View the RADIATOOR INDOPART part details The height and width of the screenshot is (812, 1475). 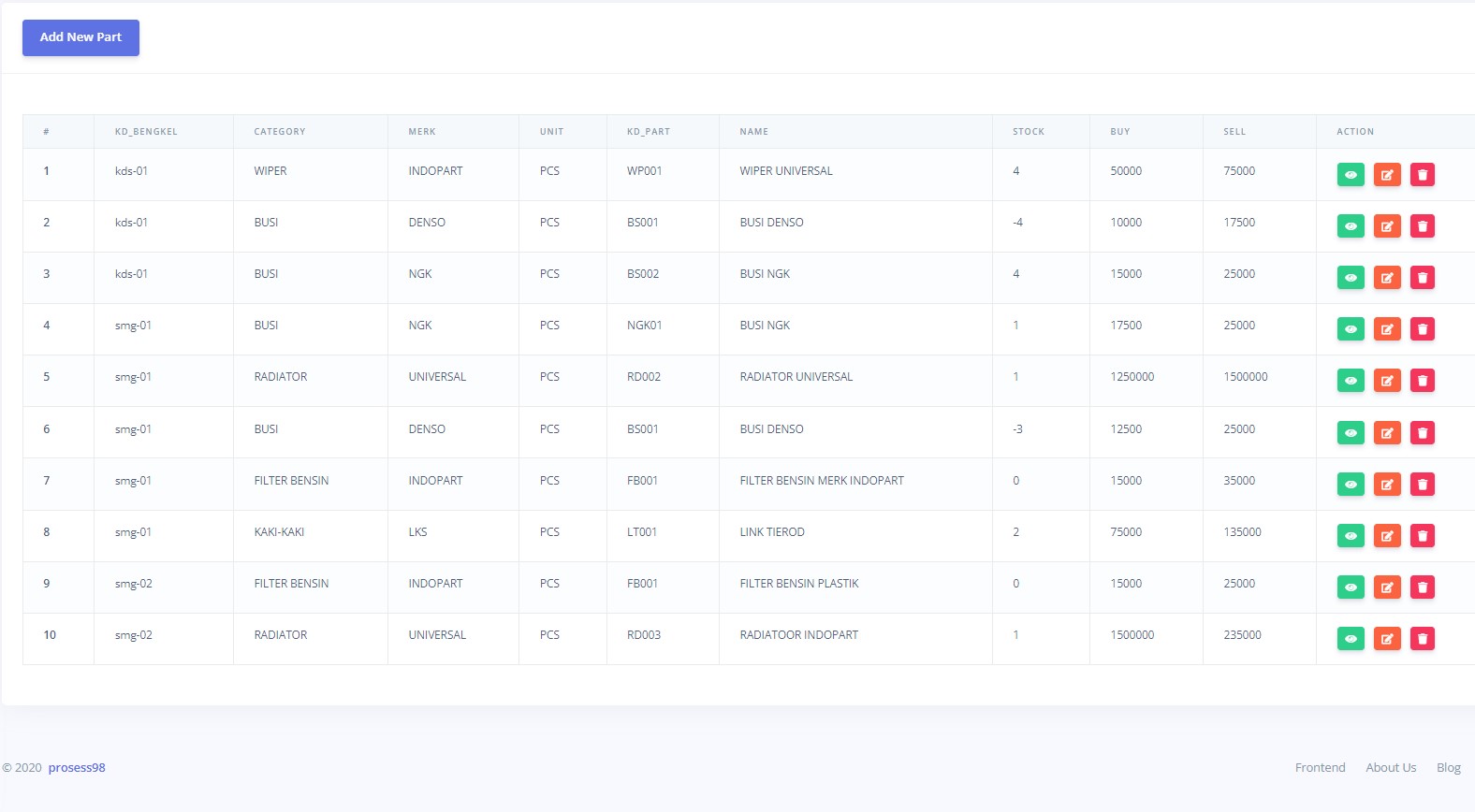pos(1351,639)
